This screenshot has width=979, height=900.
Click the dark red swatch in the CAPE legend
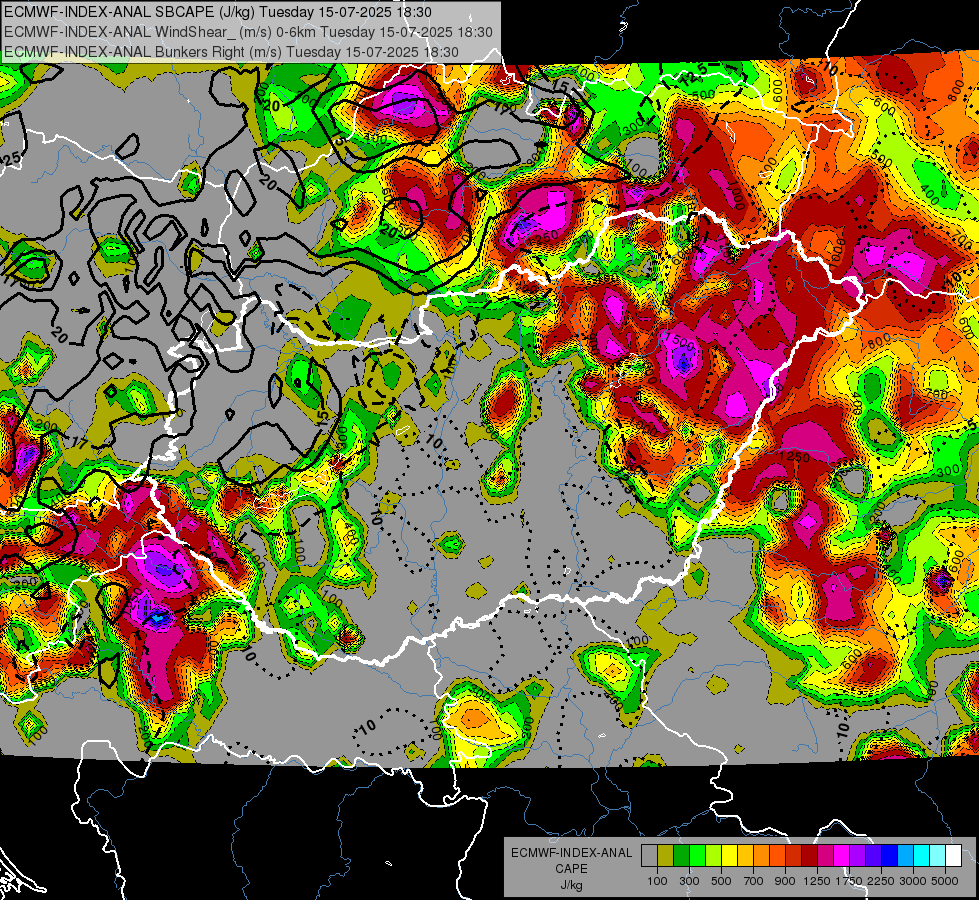[x=810, y=855]
